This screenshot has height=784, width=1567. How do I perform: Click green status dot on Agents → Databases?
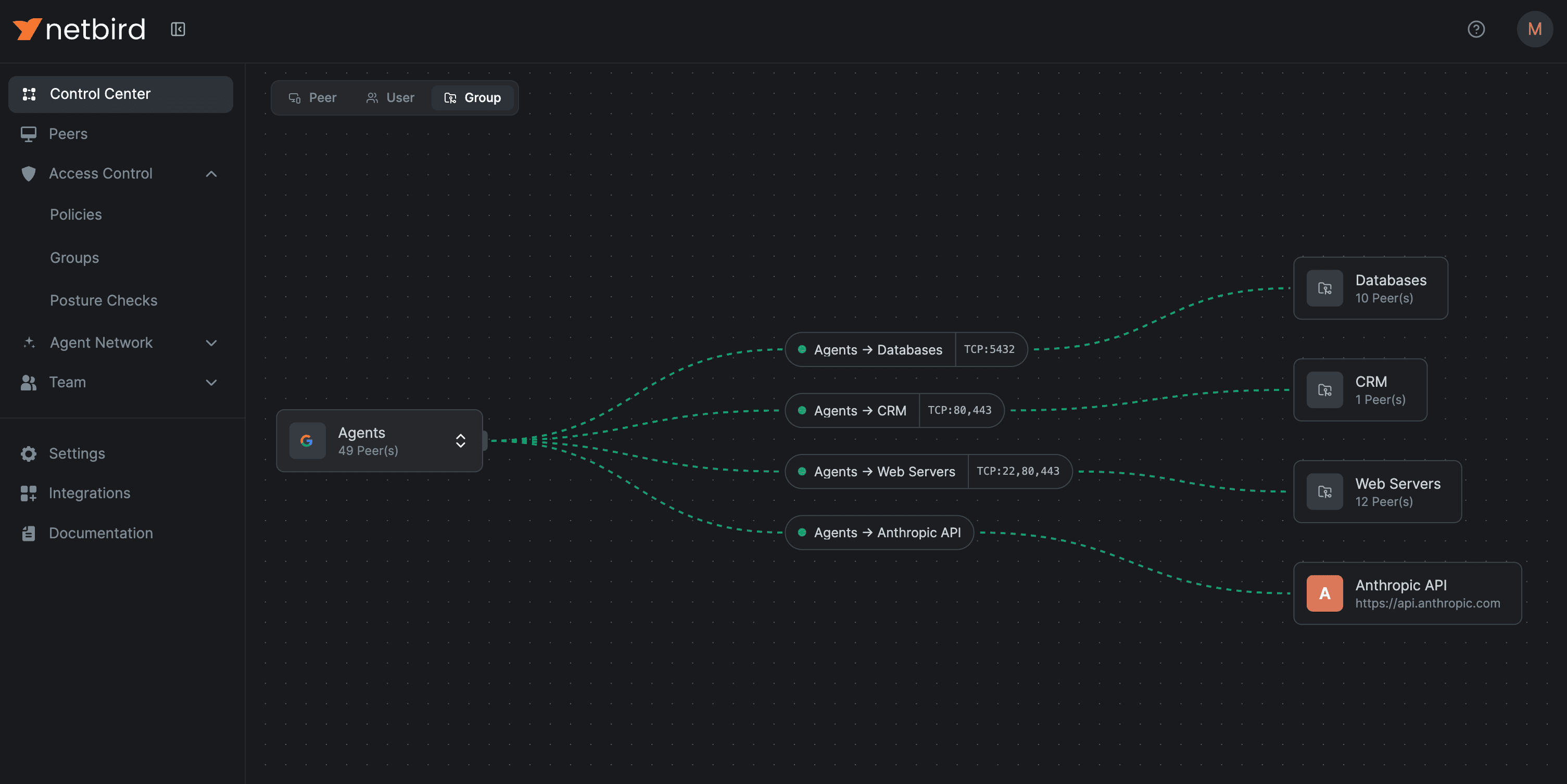coord(802,349)
